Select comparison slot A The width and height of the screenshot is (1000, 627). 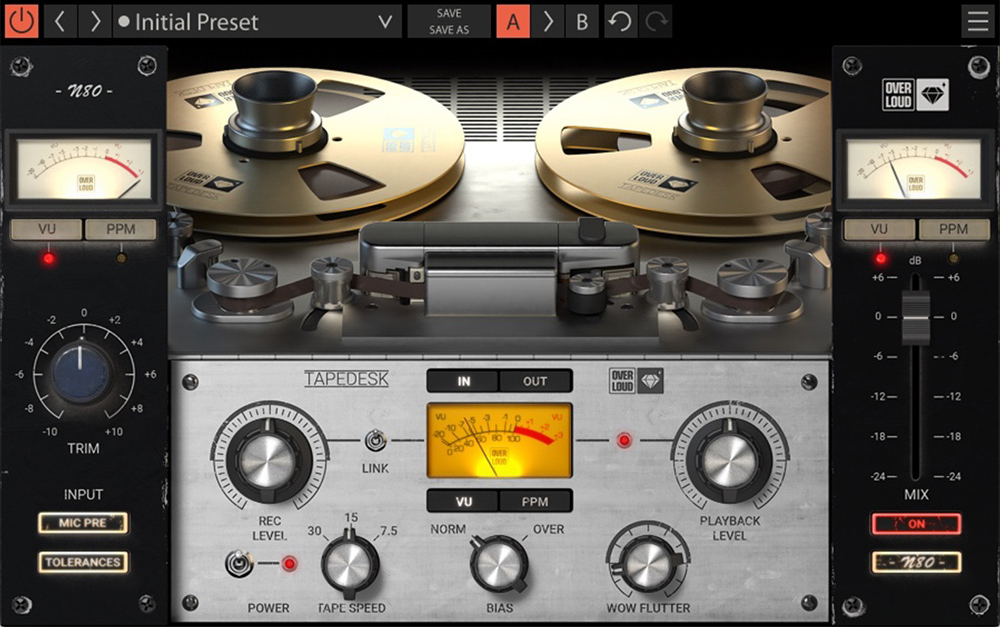pos(513,22)
